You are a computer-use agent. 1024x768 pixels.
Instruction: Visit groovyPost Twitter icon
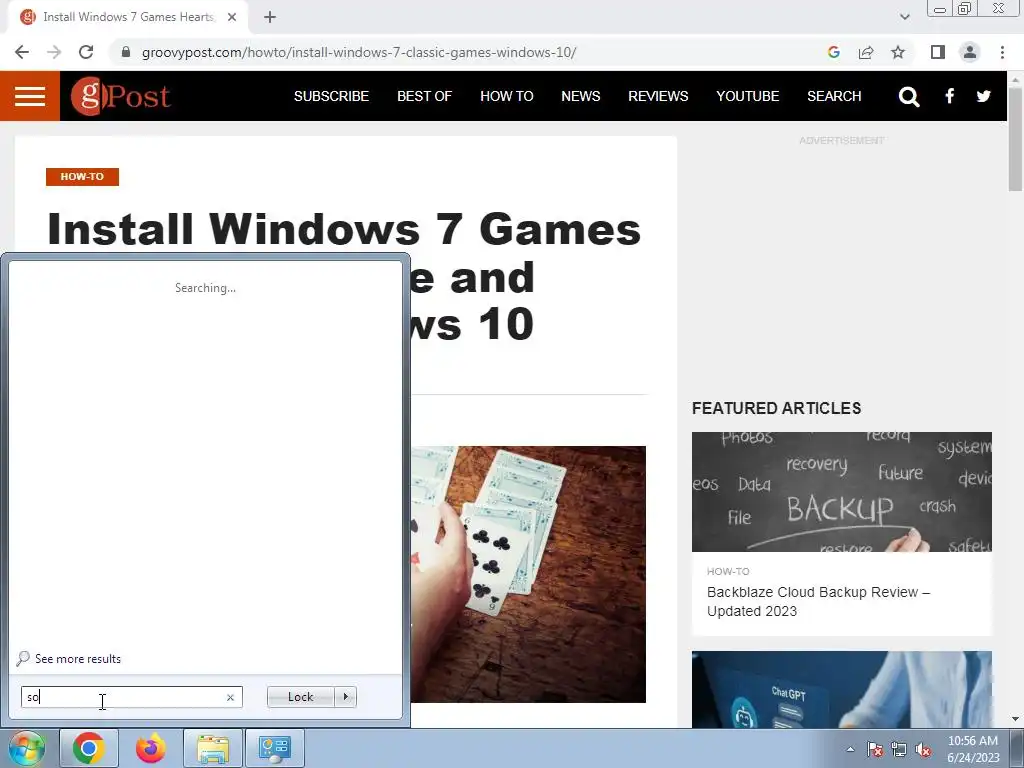[x=984, y=96]
